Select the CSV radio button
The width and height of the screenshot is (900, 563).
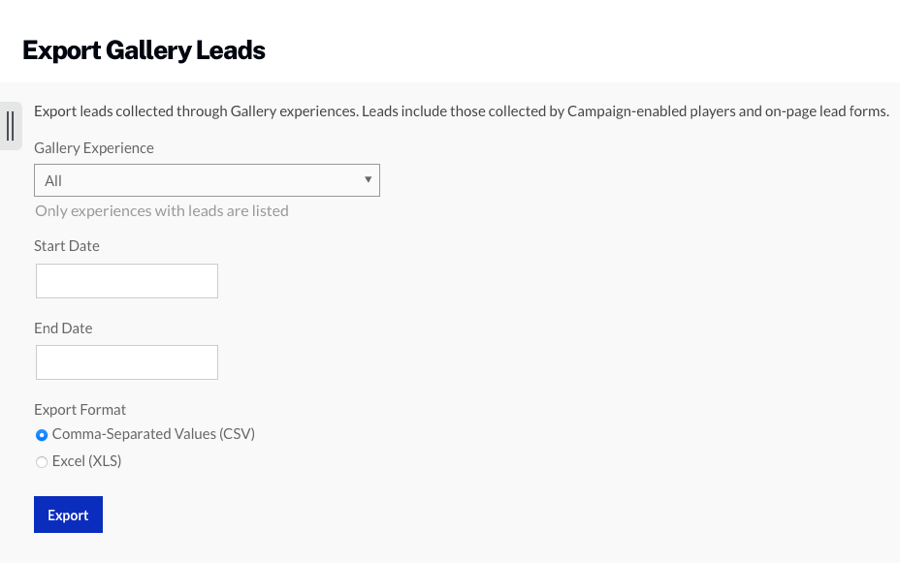coord(42,435)
